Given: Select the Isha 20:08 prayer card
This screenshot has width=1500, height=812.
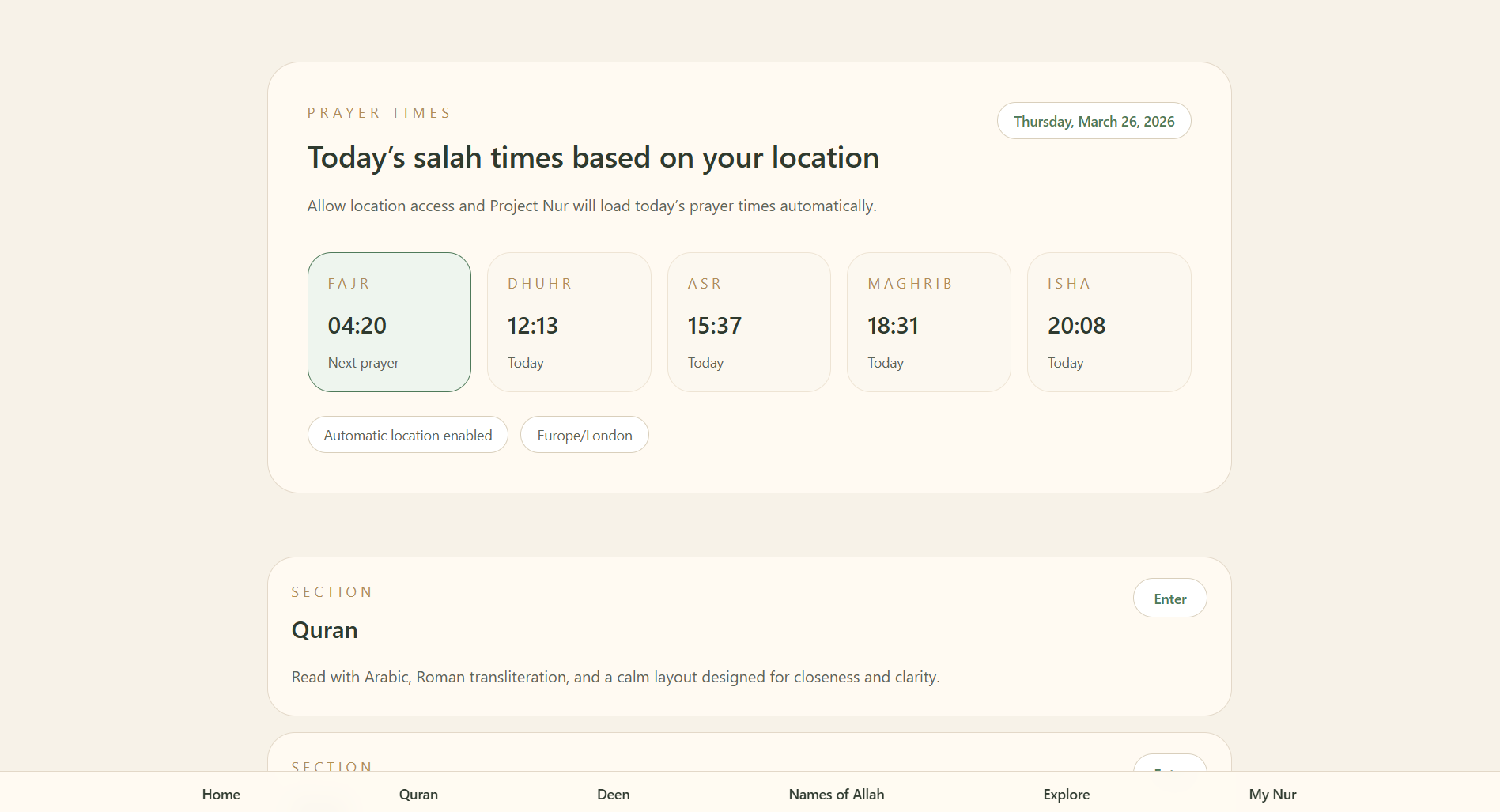Looking at the screenshot, I should tap(1109, 322).
